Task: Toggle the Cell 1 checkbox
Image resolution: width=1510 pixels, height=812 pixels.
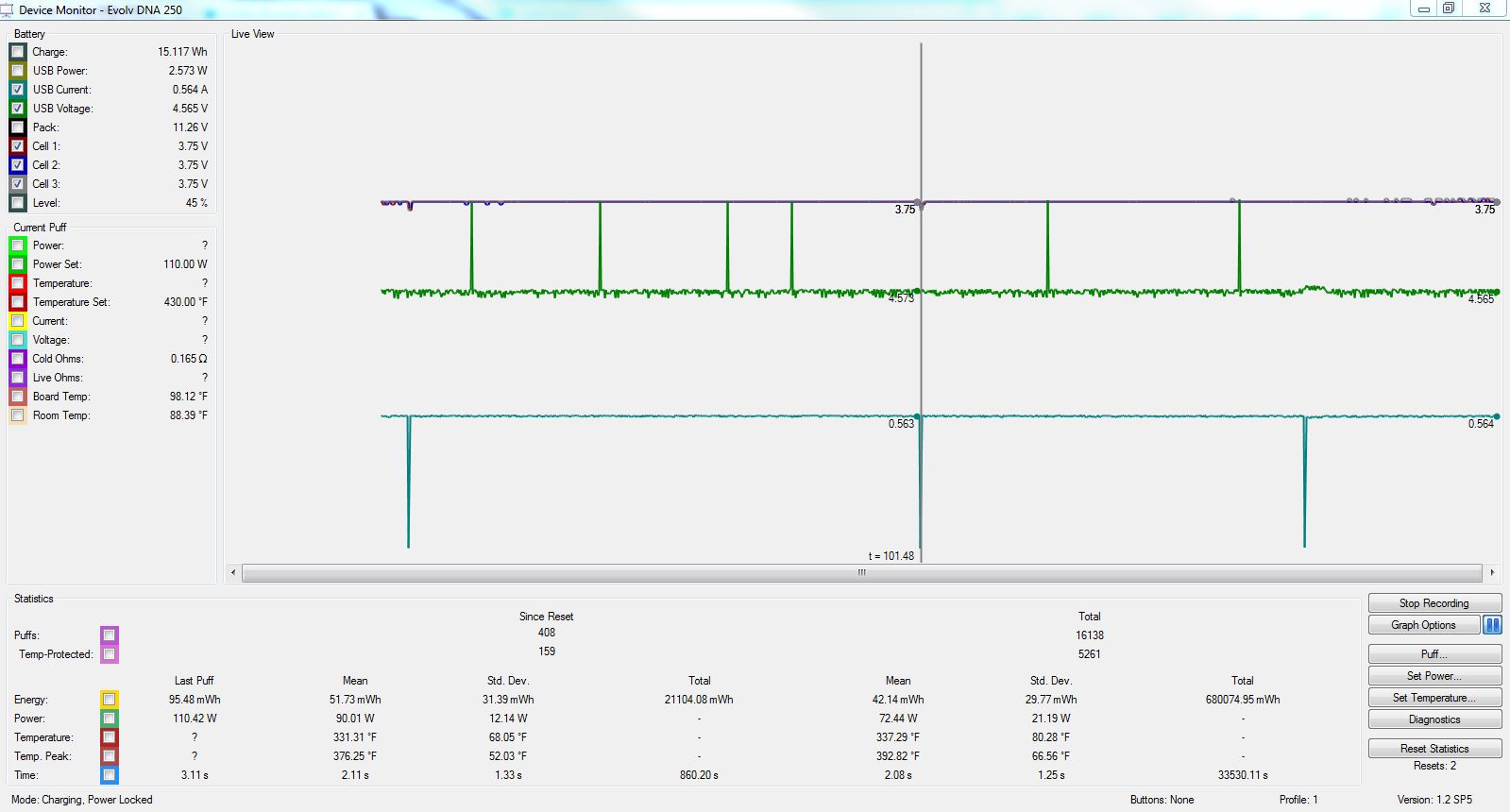Action: pos(17,146)
